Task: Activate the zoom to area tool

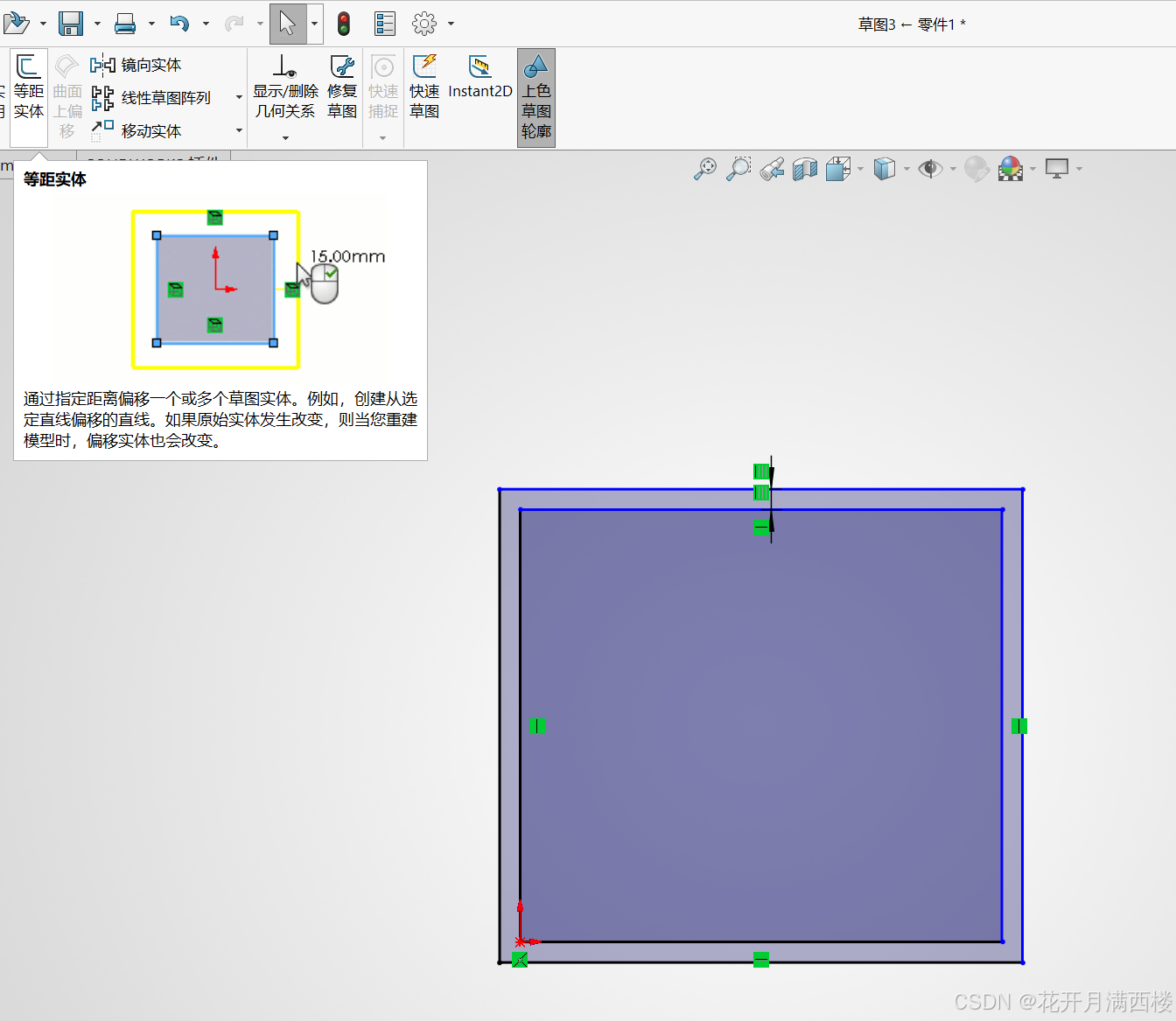Action: click(x=738, y=169)
